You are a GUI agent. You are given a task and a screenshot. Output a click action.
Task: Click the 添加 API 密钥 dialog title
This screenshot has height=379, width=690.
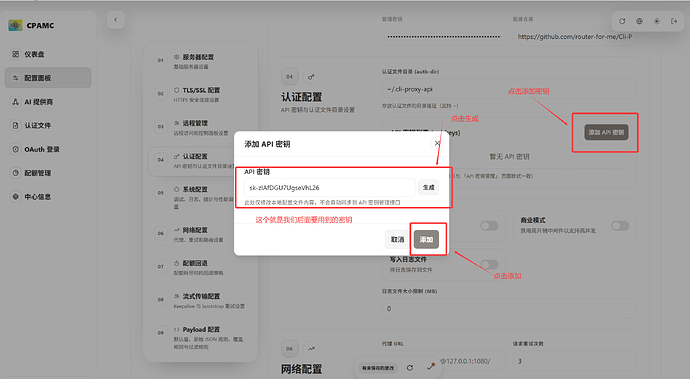(x=267, y=144)
